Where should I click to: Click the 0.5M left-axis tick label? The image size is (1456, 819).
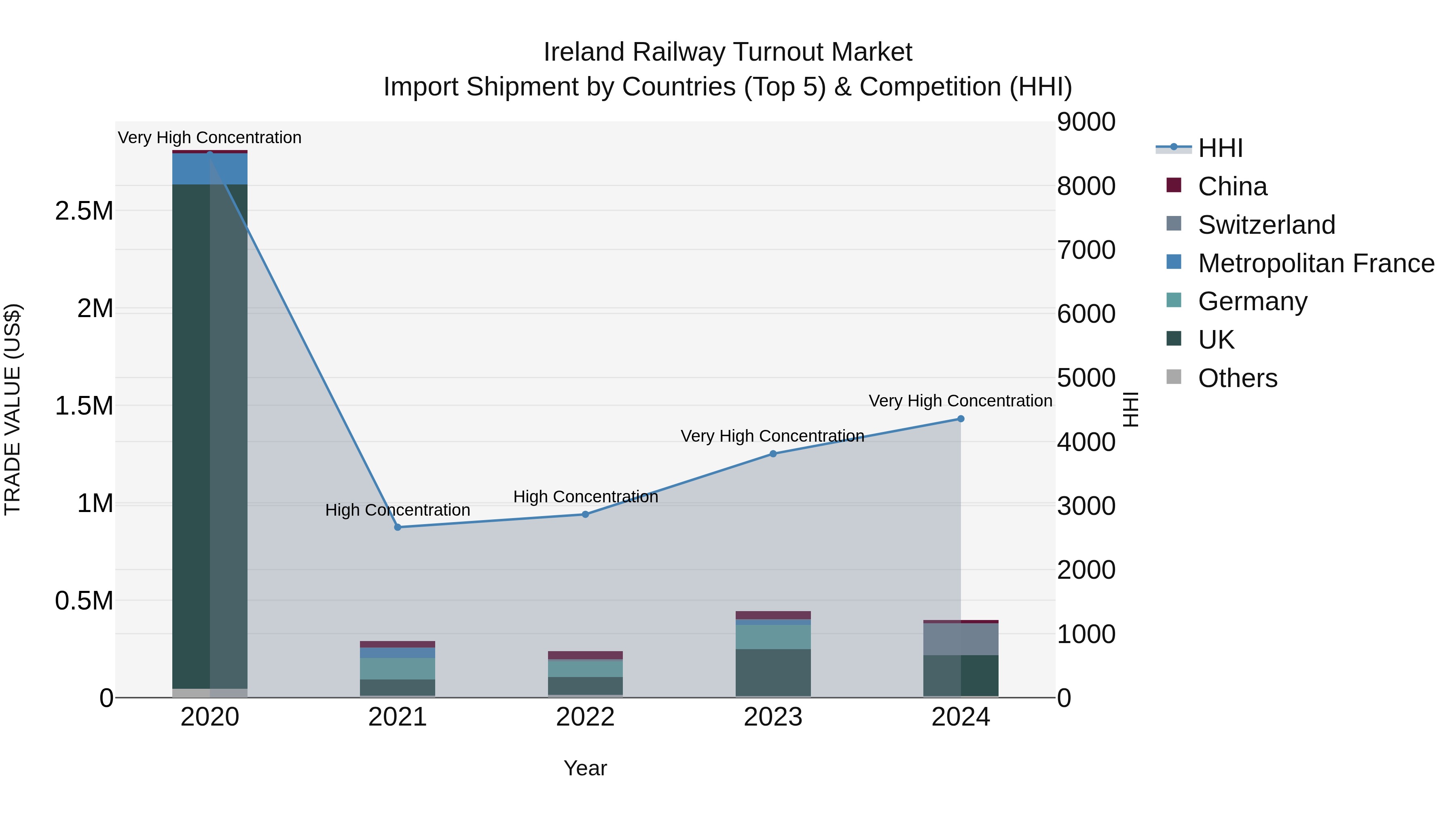pos(84,601)
